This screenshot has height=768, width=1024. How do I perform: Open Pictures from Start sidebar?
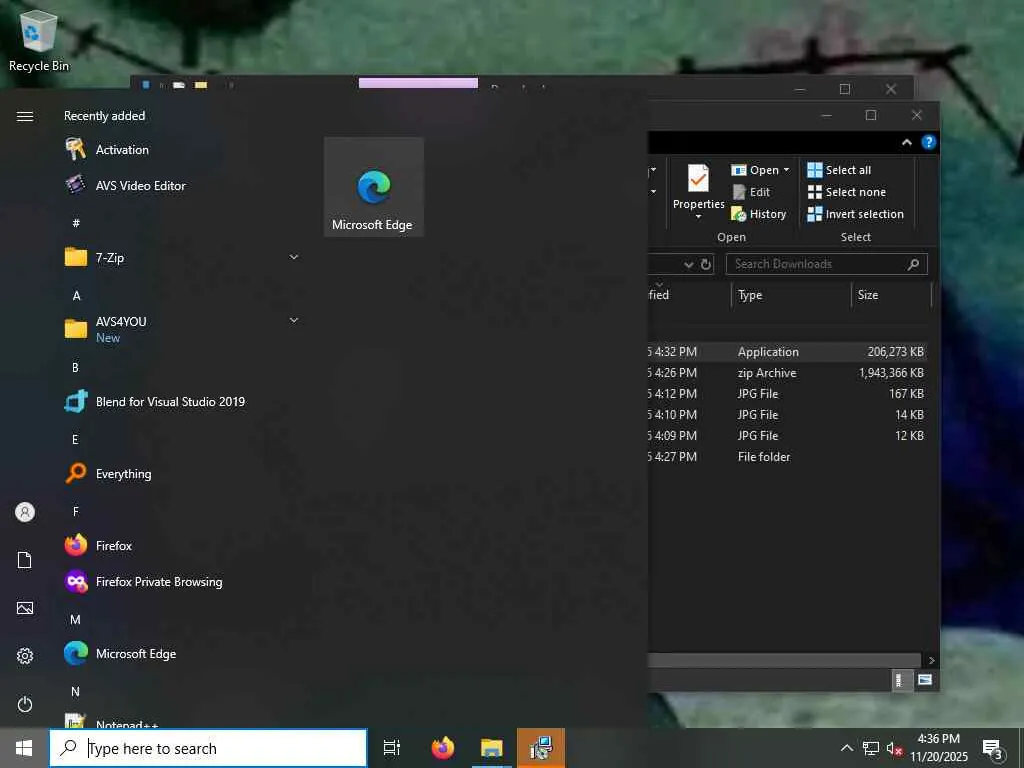[x=25, y=608]
